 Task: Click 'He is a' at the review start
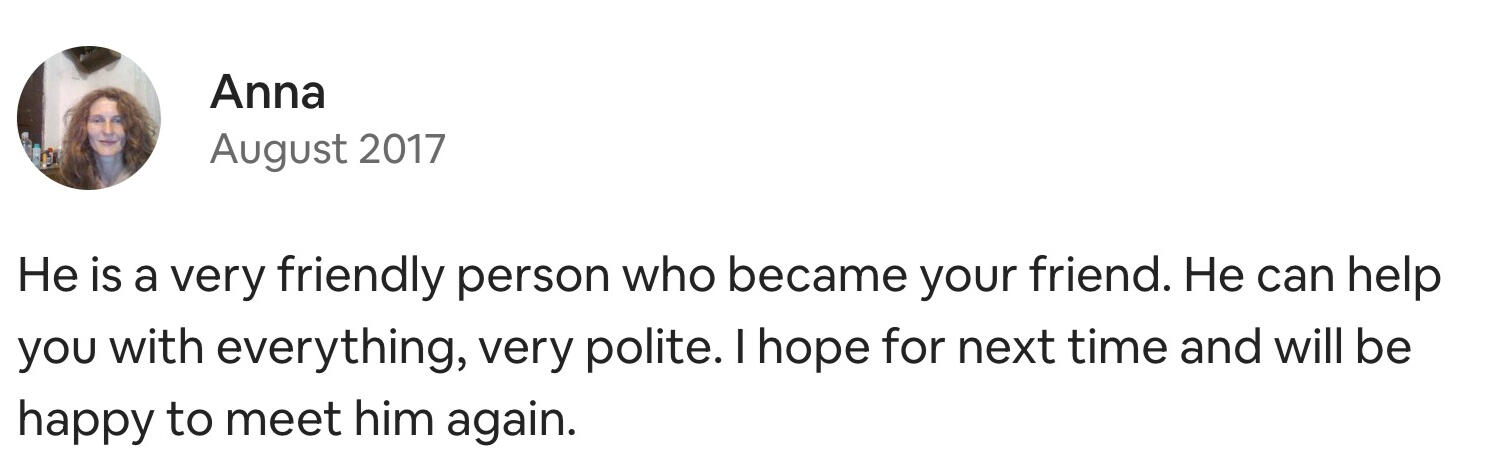pyautogui.click(x=87, y=277)
